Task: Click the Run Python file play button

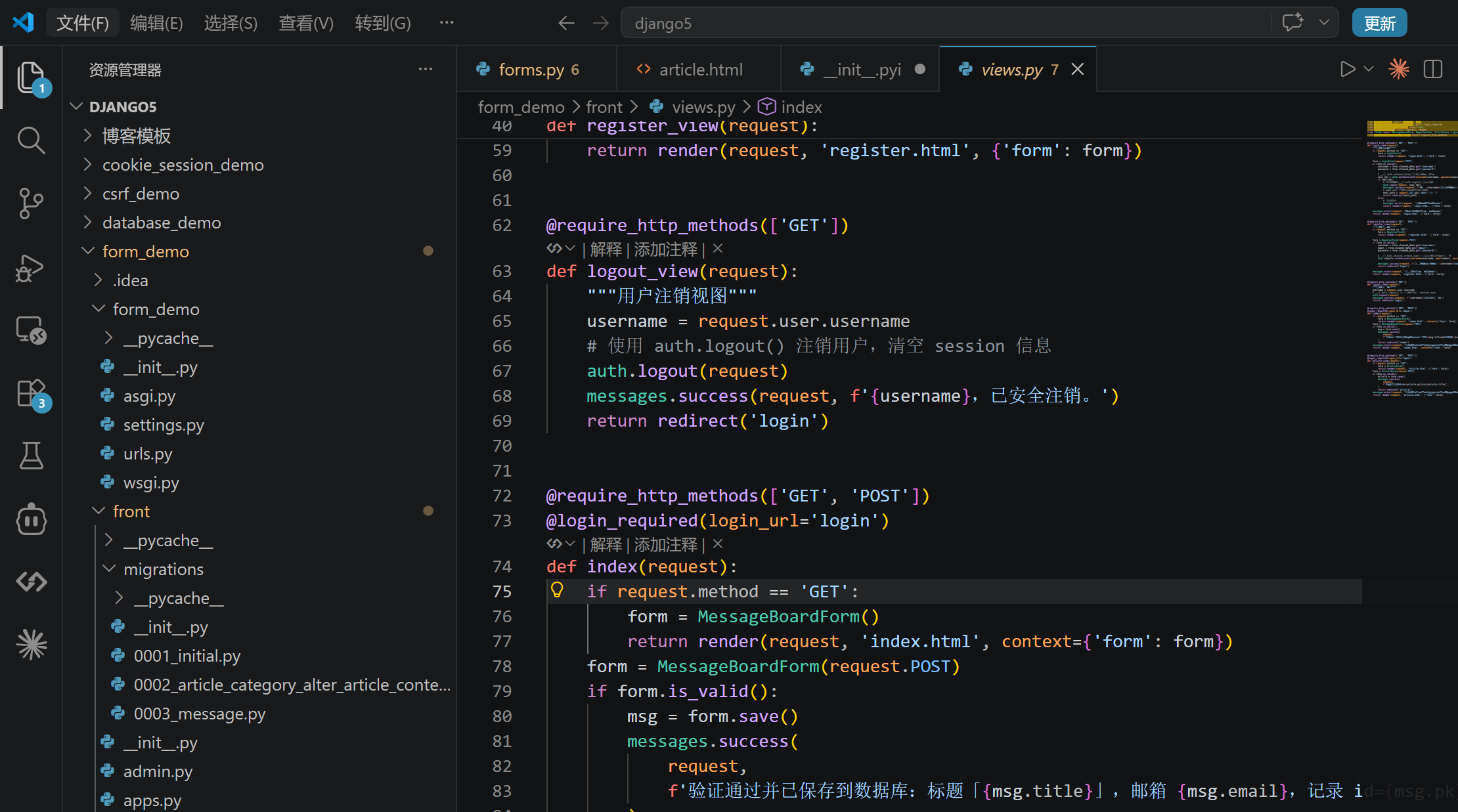Action: (x=1347, y=69)
